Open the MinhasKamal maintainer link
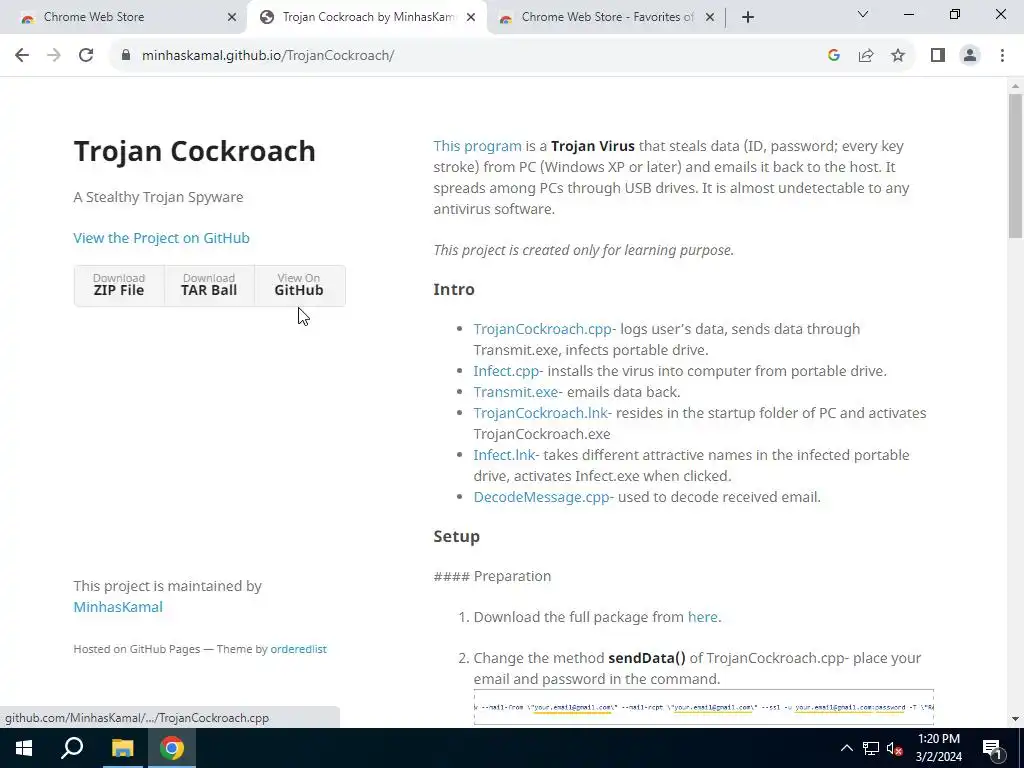The width and height of the screenshot is (1024, 768). pyautogui.click(x=118, y=607)
